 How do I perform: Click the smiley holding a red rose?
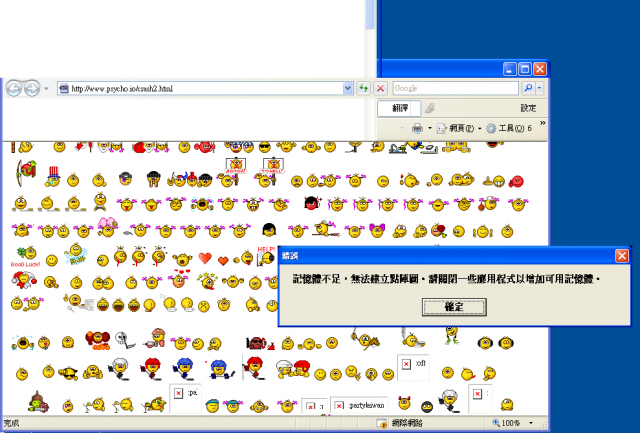[438, 231]
